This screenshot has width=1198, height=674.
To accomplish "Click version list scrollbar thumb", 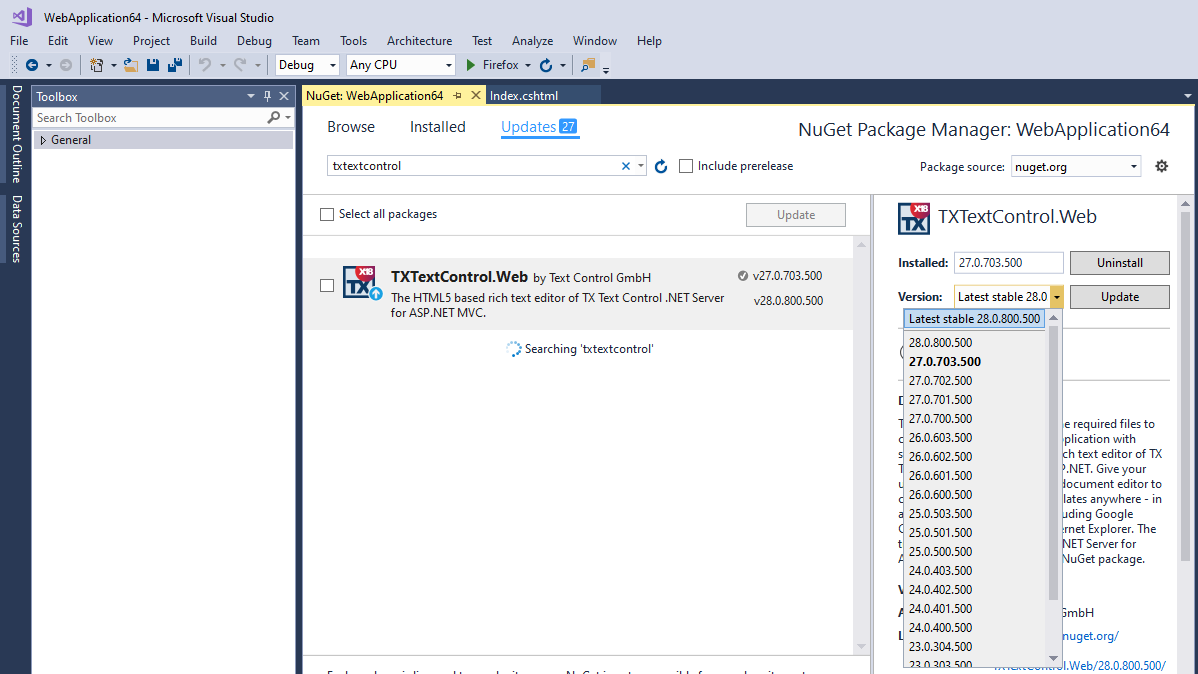I will point(1054,462).
